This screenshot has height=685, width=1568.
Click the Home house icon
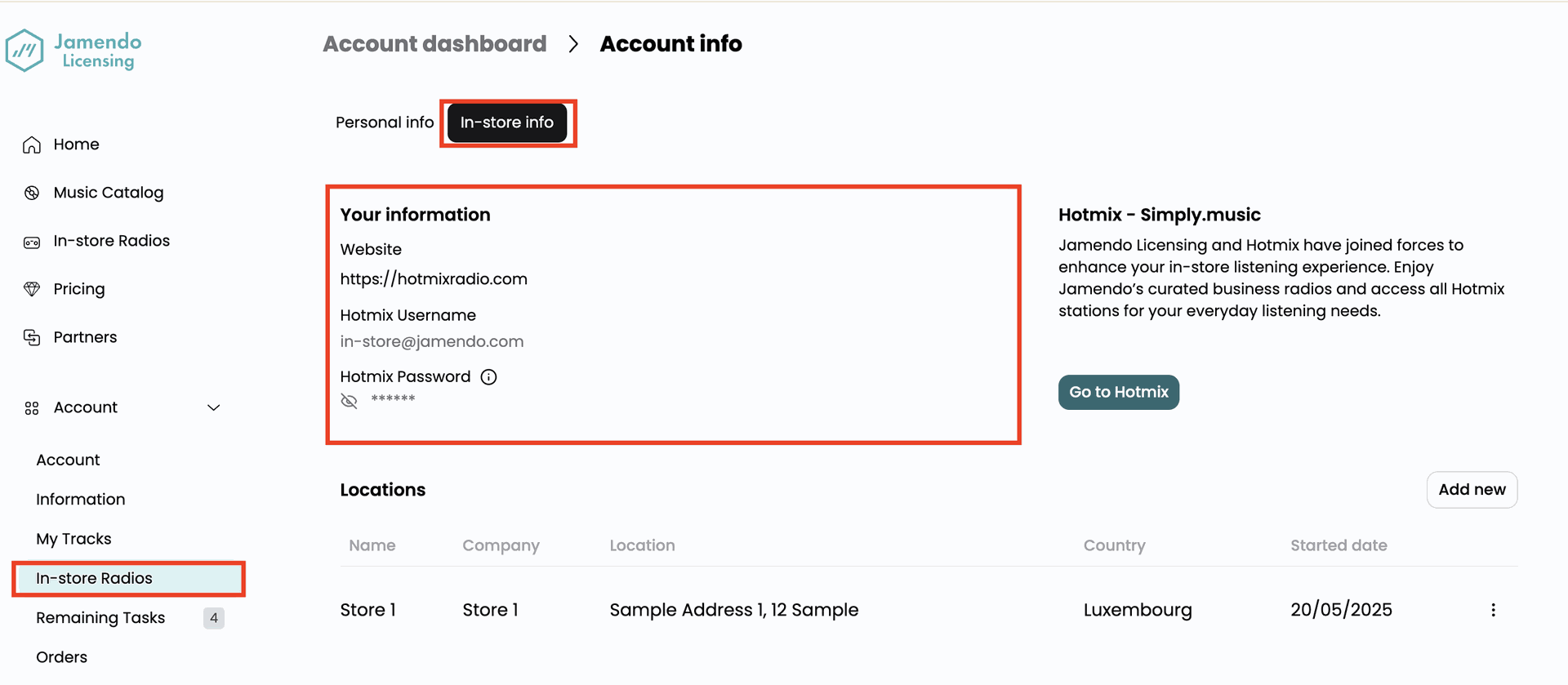coord(32,145)
